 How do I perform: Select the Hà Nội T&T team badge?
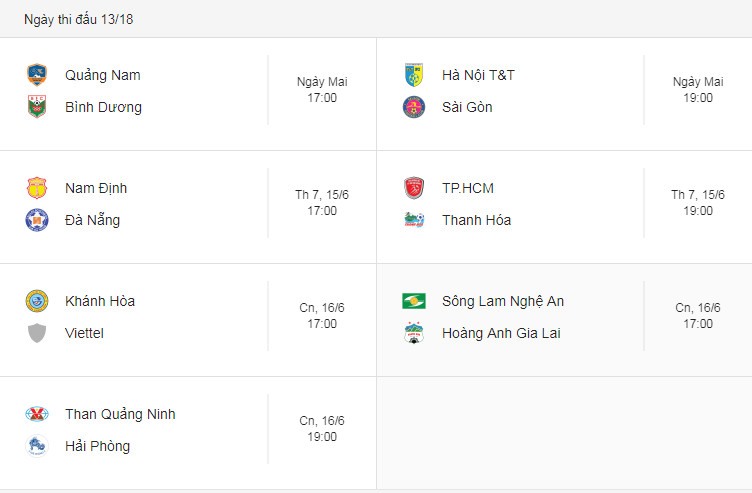[x=413, y=75]
